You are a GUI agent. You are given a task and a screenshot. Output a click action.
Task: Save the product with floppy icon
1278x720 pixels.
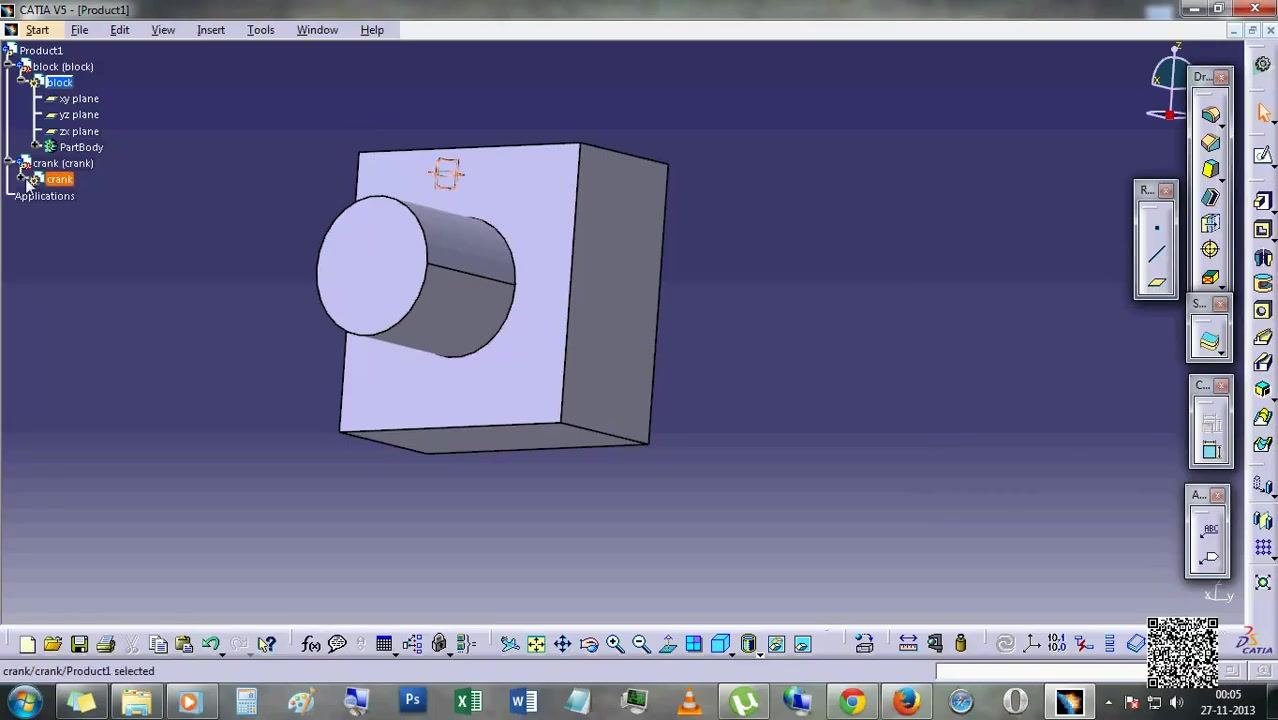[x=79, y=645]
